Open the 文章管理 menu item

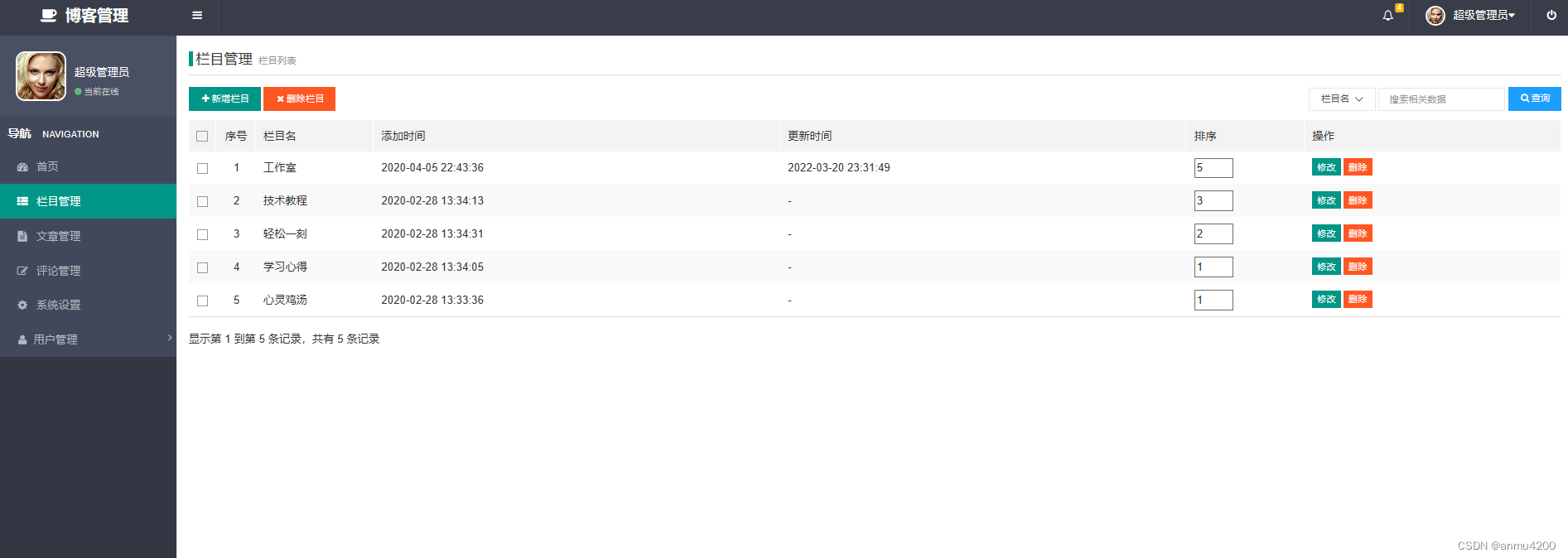click(x=88, y=236)
